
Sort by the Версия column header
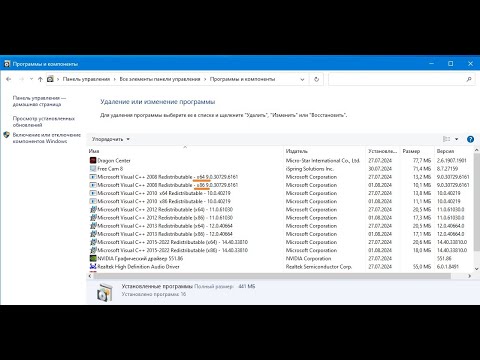(x=454, y=151)
